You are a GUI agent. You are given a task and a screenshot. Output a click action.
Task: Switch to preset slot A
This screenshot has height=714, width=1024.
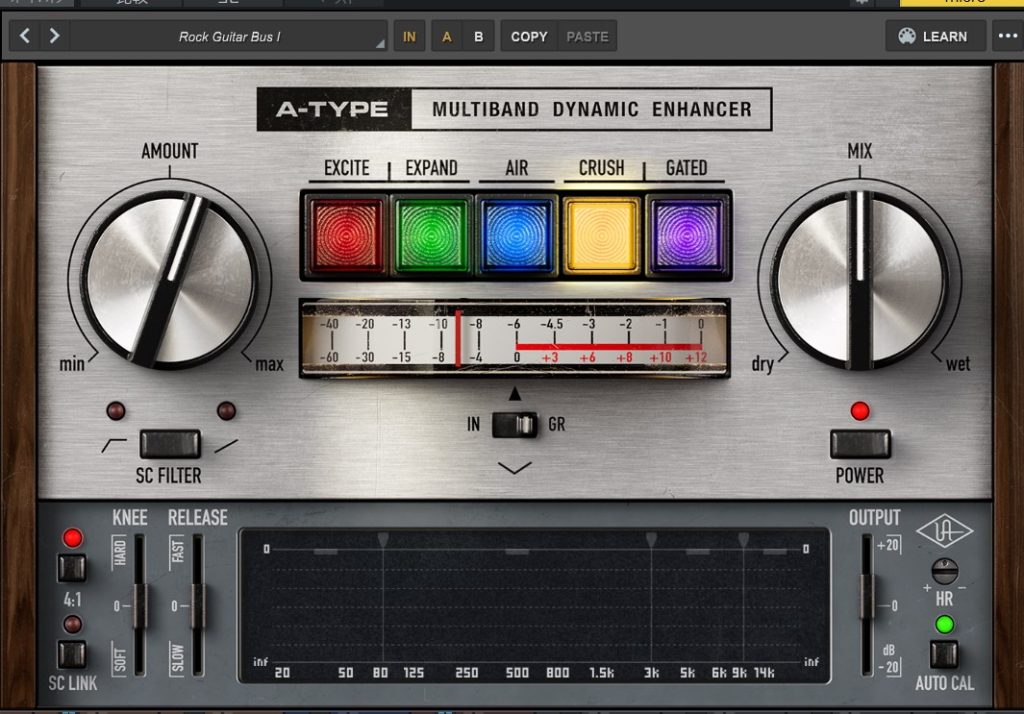pos(446,36)
